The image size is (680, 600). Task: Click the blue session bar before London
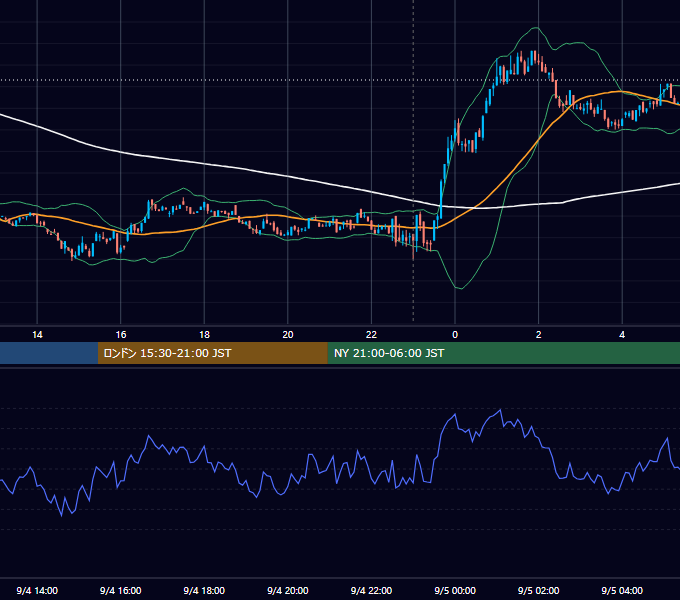[x=49, y=353]
